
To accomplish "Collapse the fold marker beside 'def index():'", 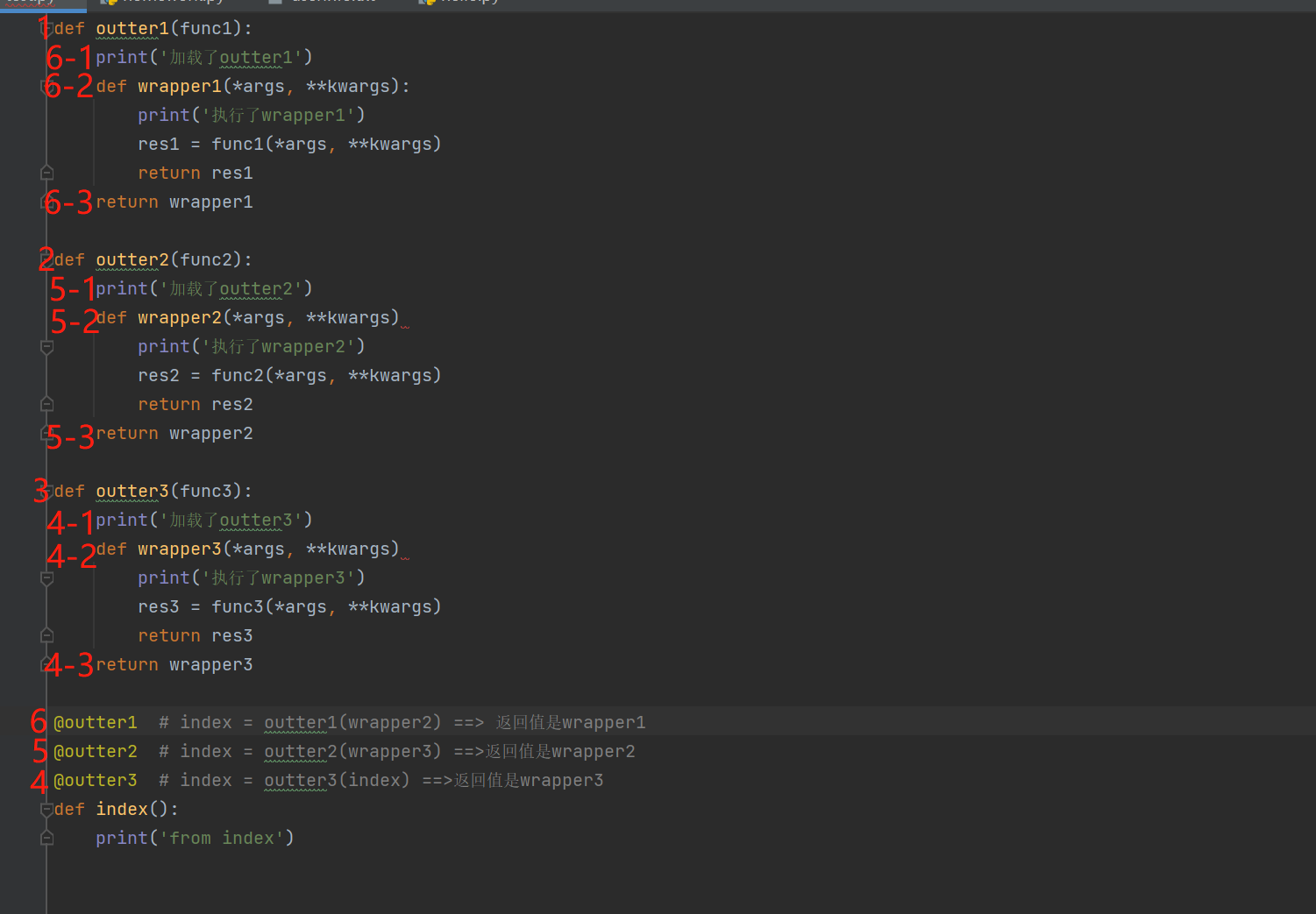I will [47, 810].
